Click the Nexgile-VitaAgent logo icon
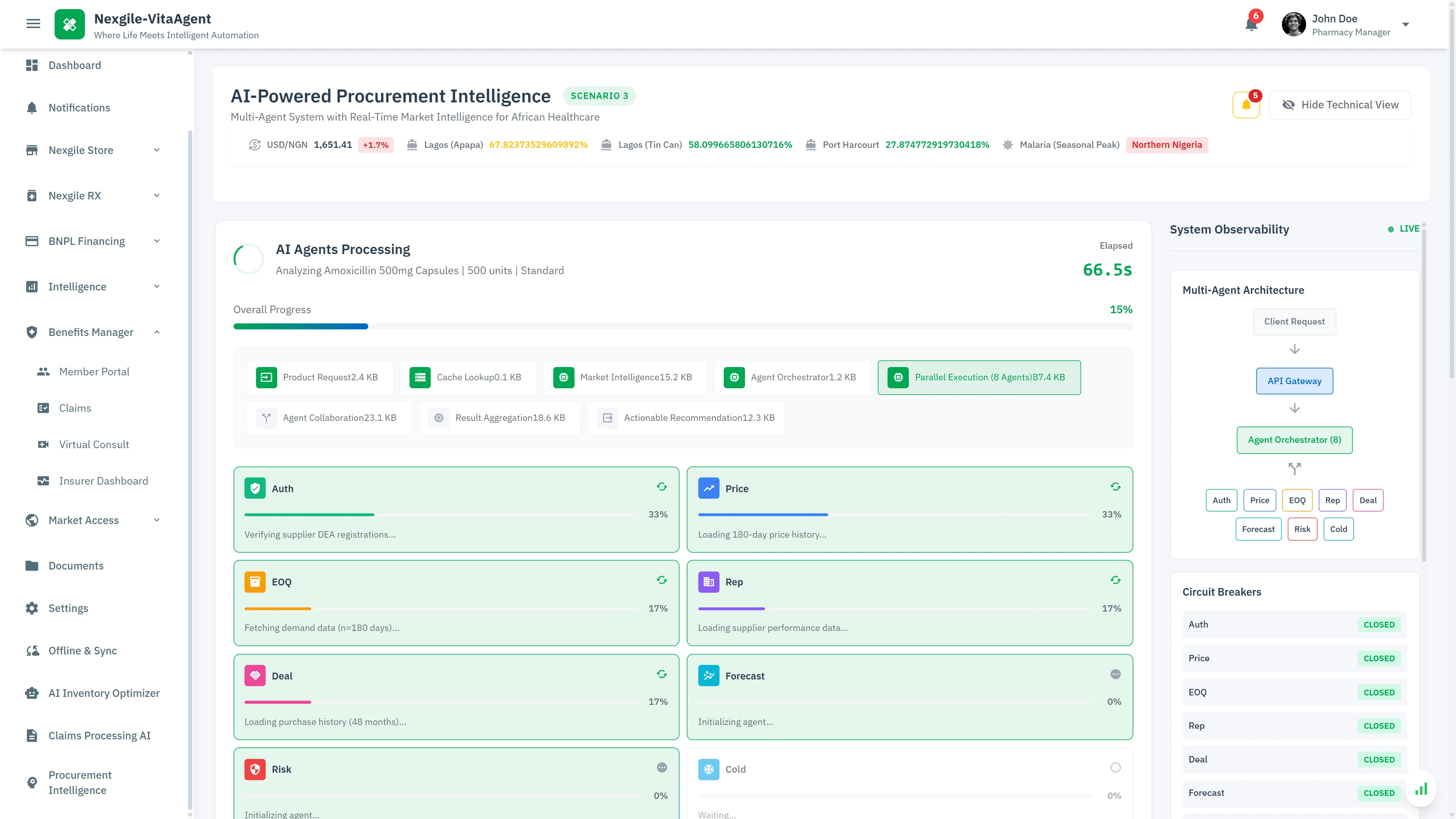This screenshot has height=819, width=1456. (69, 24)
